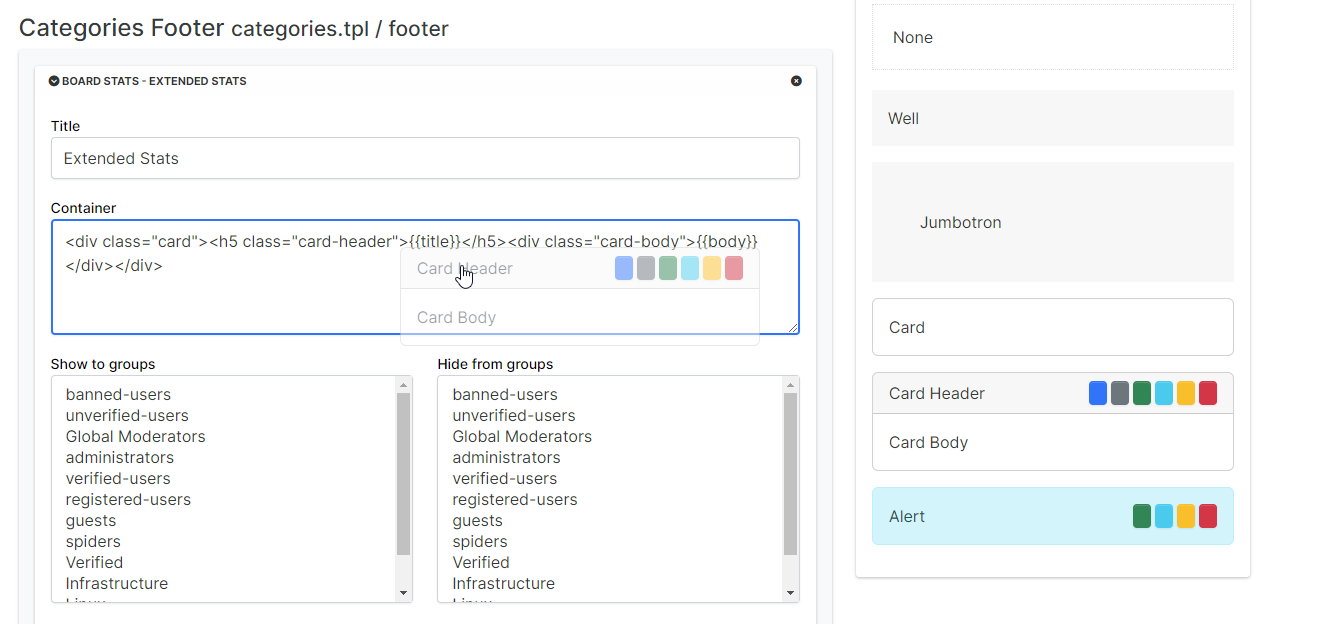Select green swatch on Alert container

[1142, 516]
